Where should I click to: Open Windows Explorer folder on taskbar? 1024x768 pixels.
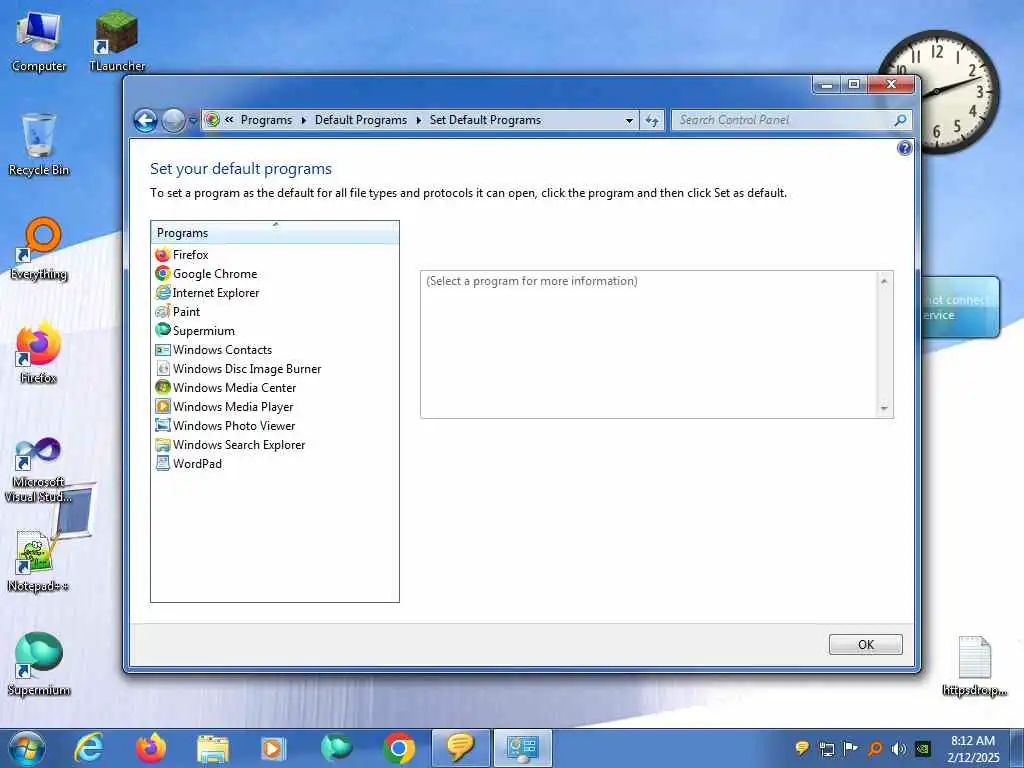tap(213, 748)
